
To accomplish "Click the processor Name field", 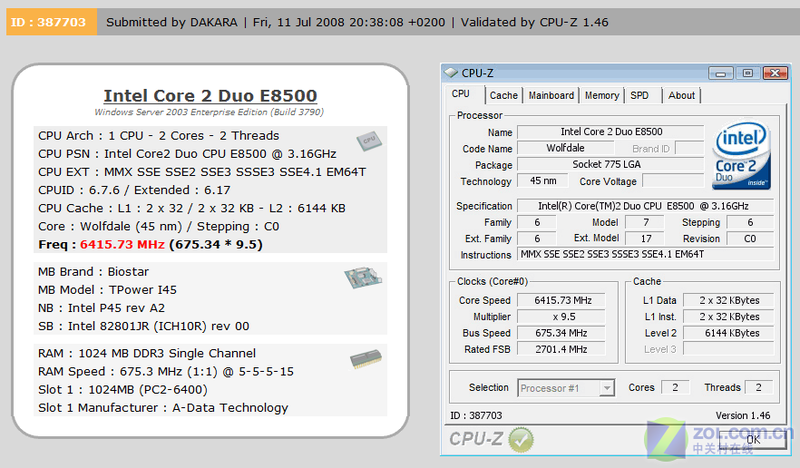I will 611,132.
